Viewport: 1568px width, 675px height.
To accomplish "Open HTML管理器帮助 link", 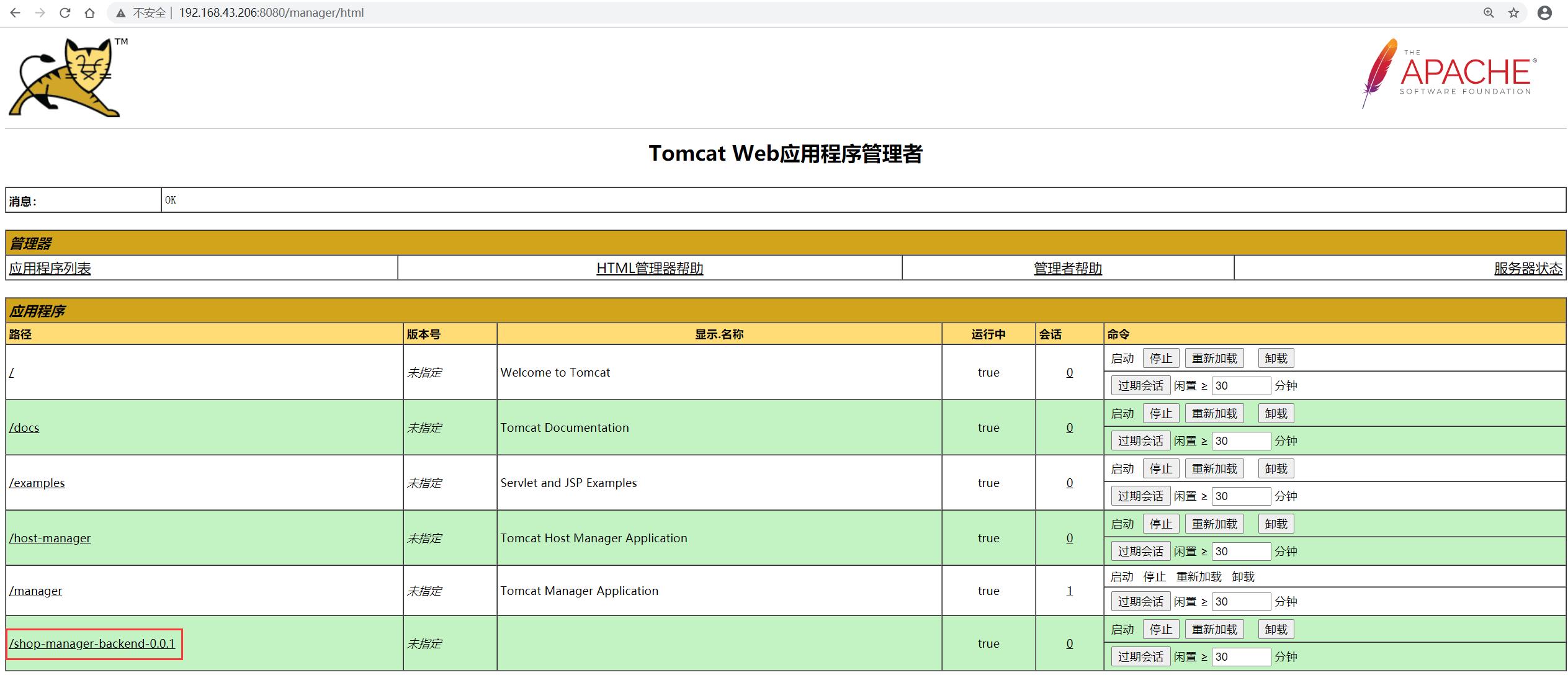I will (650, 268).
